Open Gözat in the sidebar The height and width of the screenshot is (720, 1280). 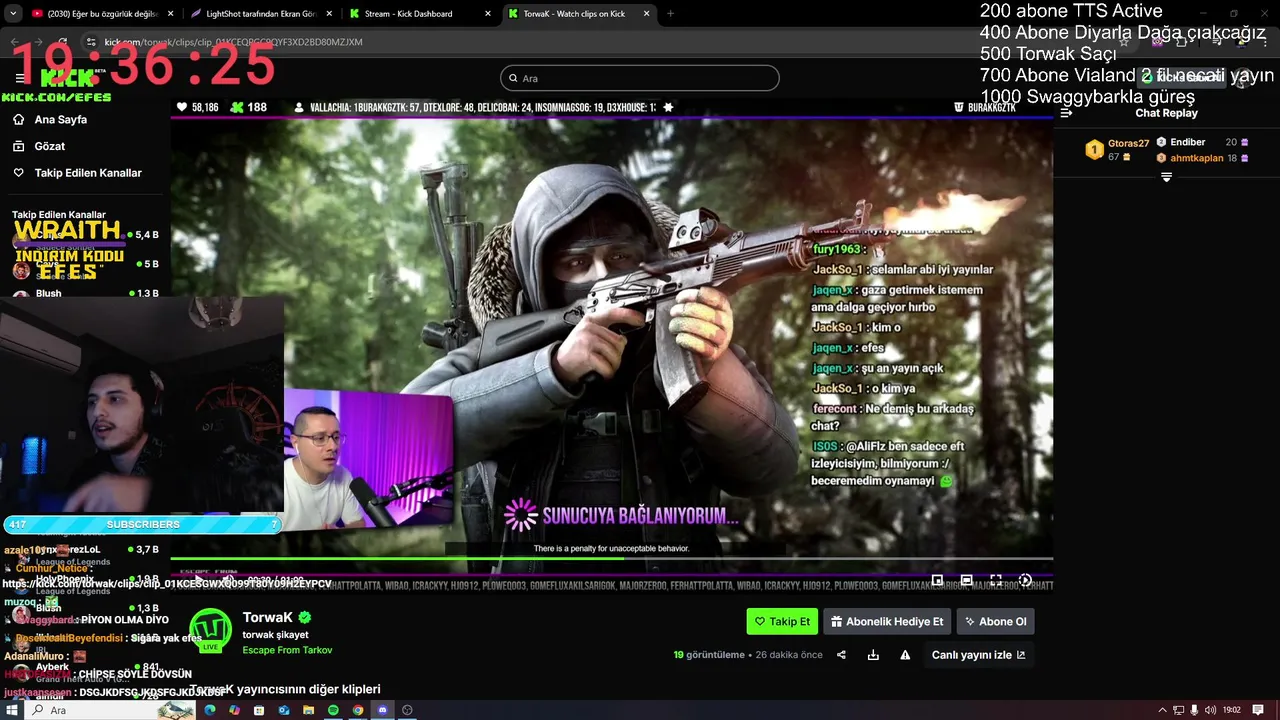pos(50,146)
